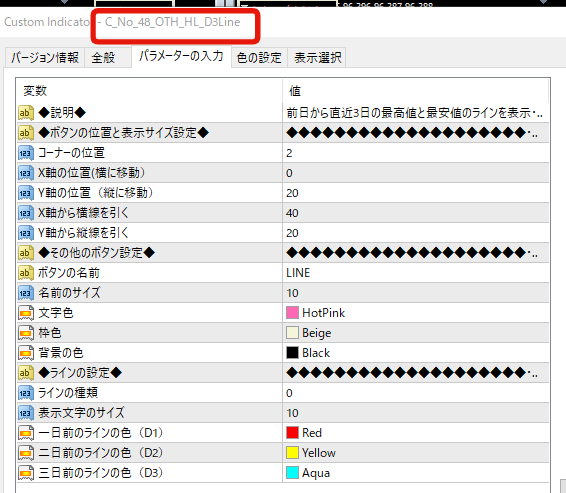Click the string icon beside ◆説明◆
The image size is (566, 493).
(x=26, y=113)
